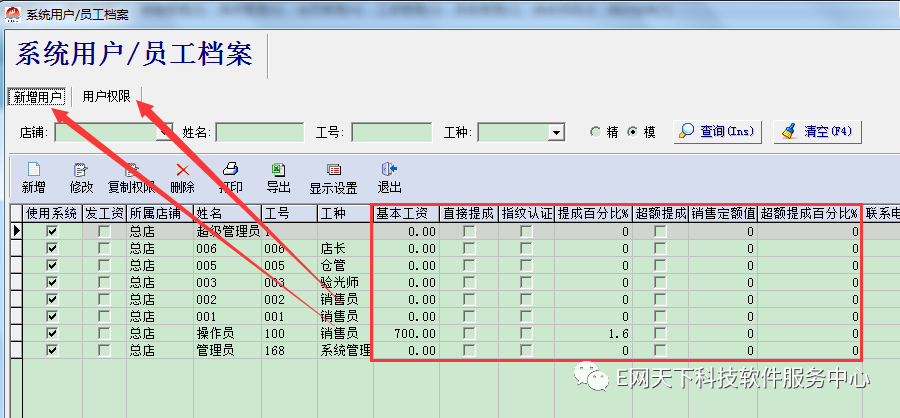Expand the 店铺 store dropdown

coord(164,132)
